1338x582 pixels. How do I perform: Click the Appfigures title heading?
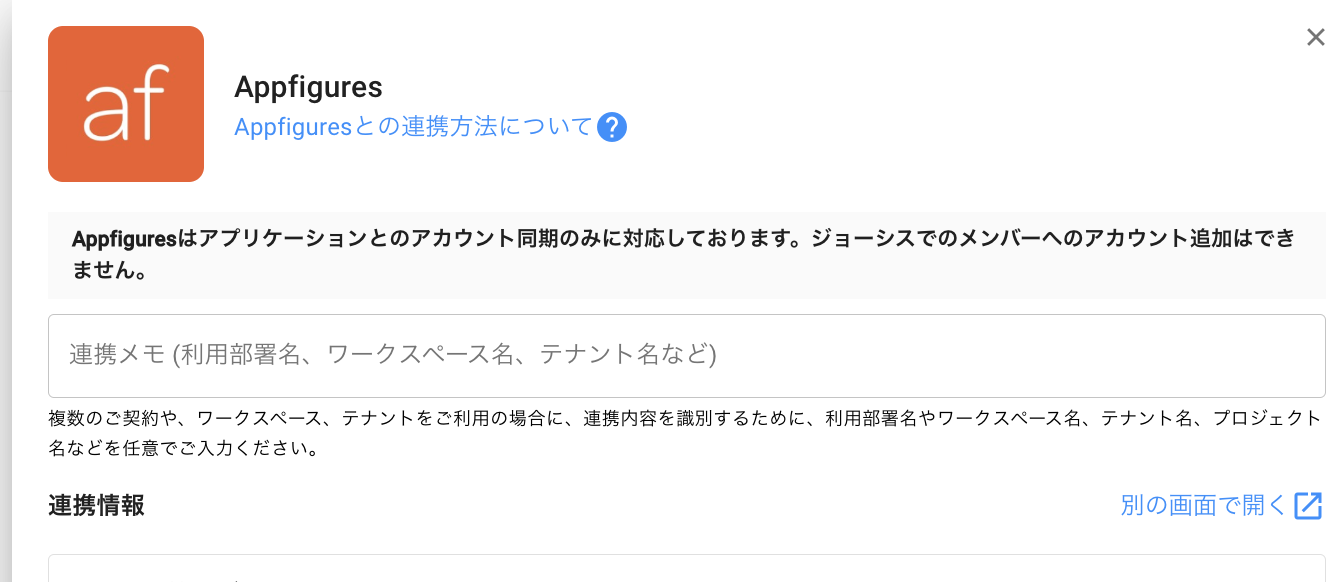point(308,87)
